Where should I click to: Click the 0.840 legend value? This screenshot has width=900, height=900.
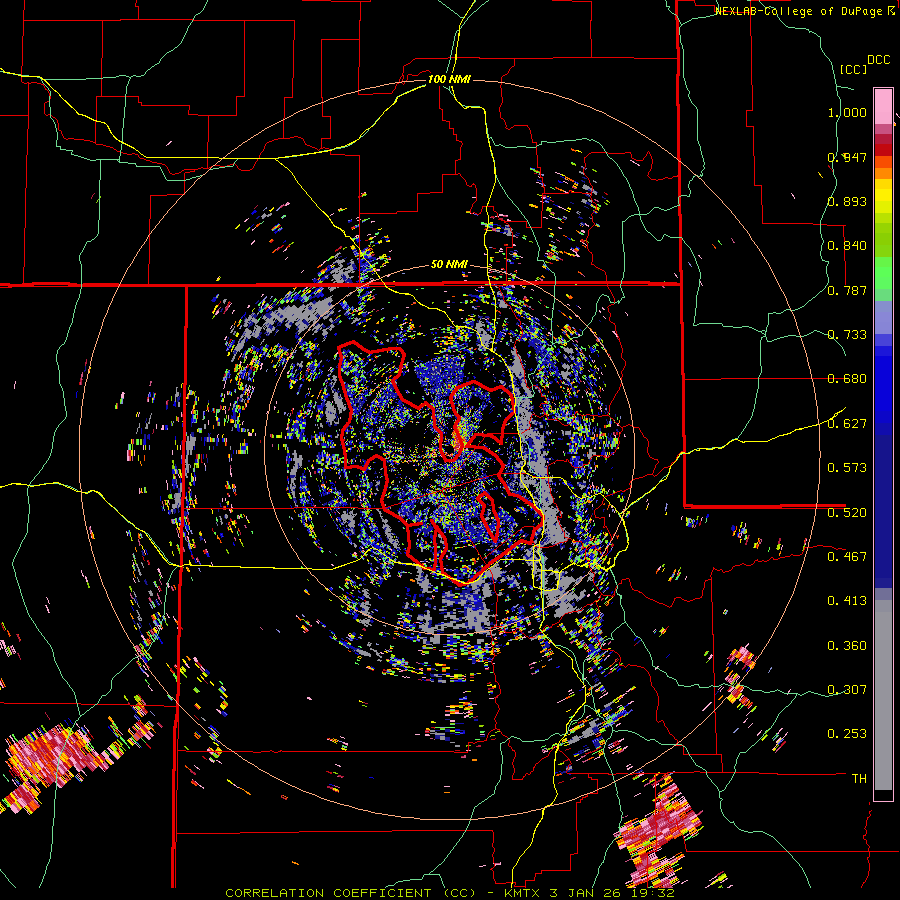tap(847, 246)
